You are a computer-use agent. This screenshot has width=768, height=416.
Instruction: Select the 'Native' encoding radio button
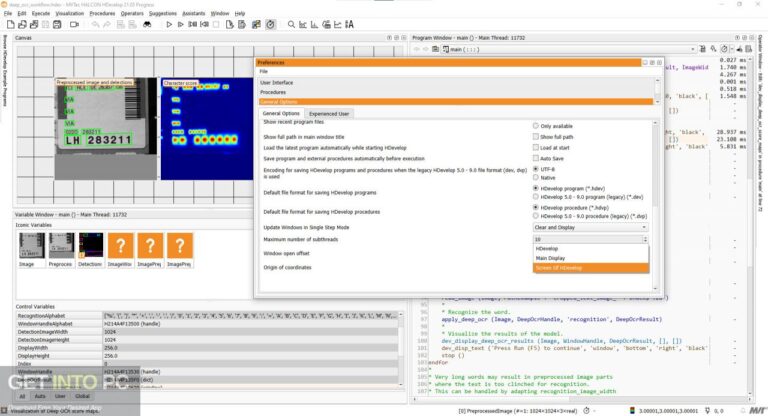535,177
